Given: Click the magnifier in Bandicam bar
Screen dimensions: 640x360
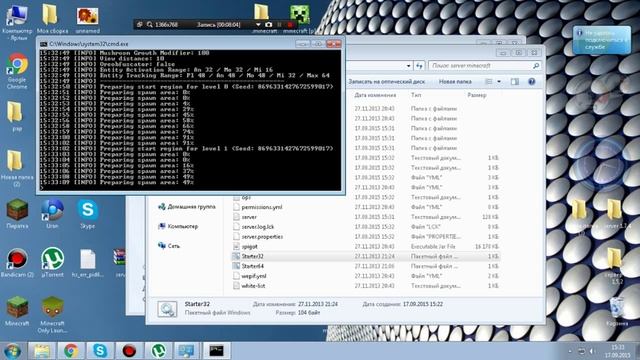Looking at the screenshot, I should (x=150, y=24).
